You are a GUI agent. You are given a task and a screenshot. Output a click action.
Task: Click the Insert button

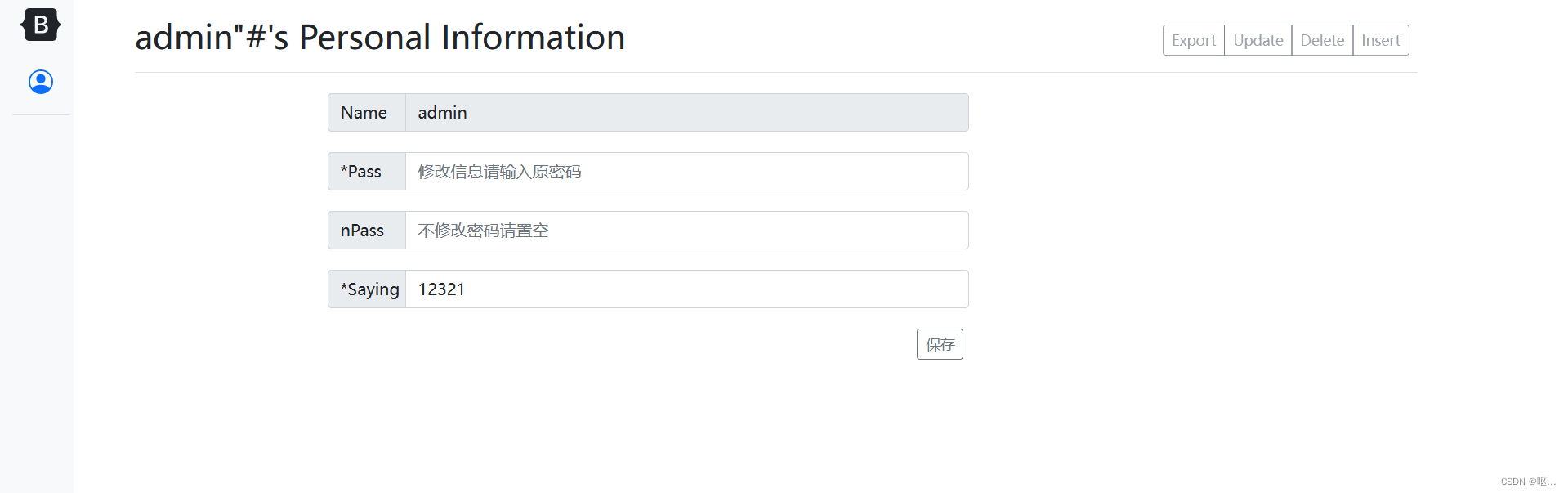pos(1380,39)
